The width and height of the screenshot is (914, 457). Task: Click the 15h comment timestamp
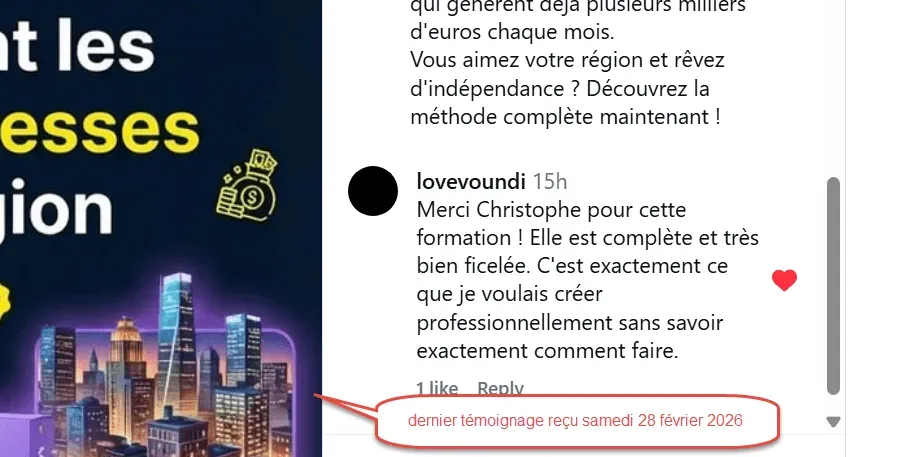point(549,181)
